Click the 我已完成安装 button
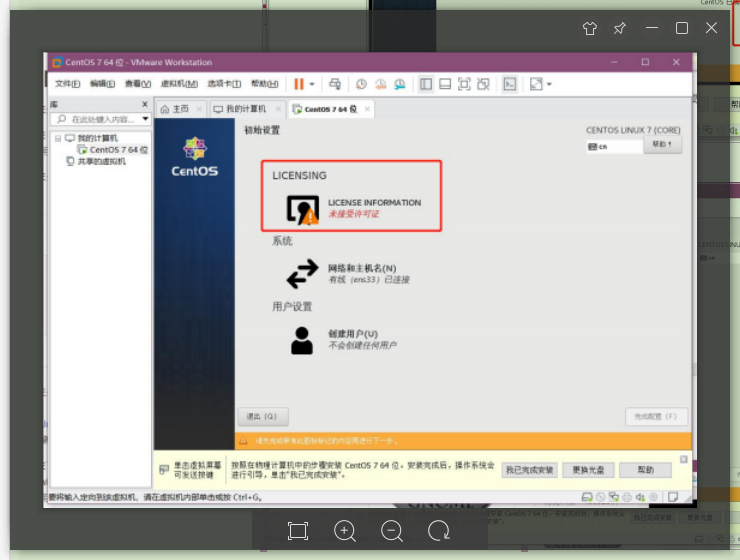The image size is (740, 560). pos(530,470)
